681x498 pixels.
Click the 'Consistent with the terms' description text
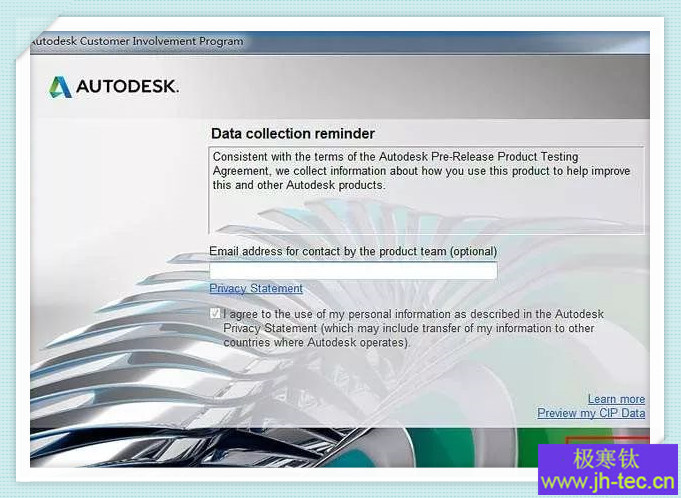click(x=421, y=171)
